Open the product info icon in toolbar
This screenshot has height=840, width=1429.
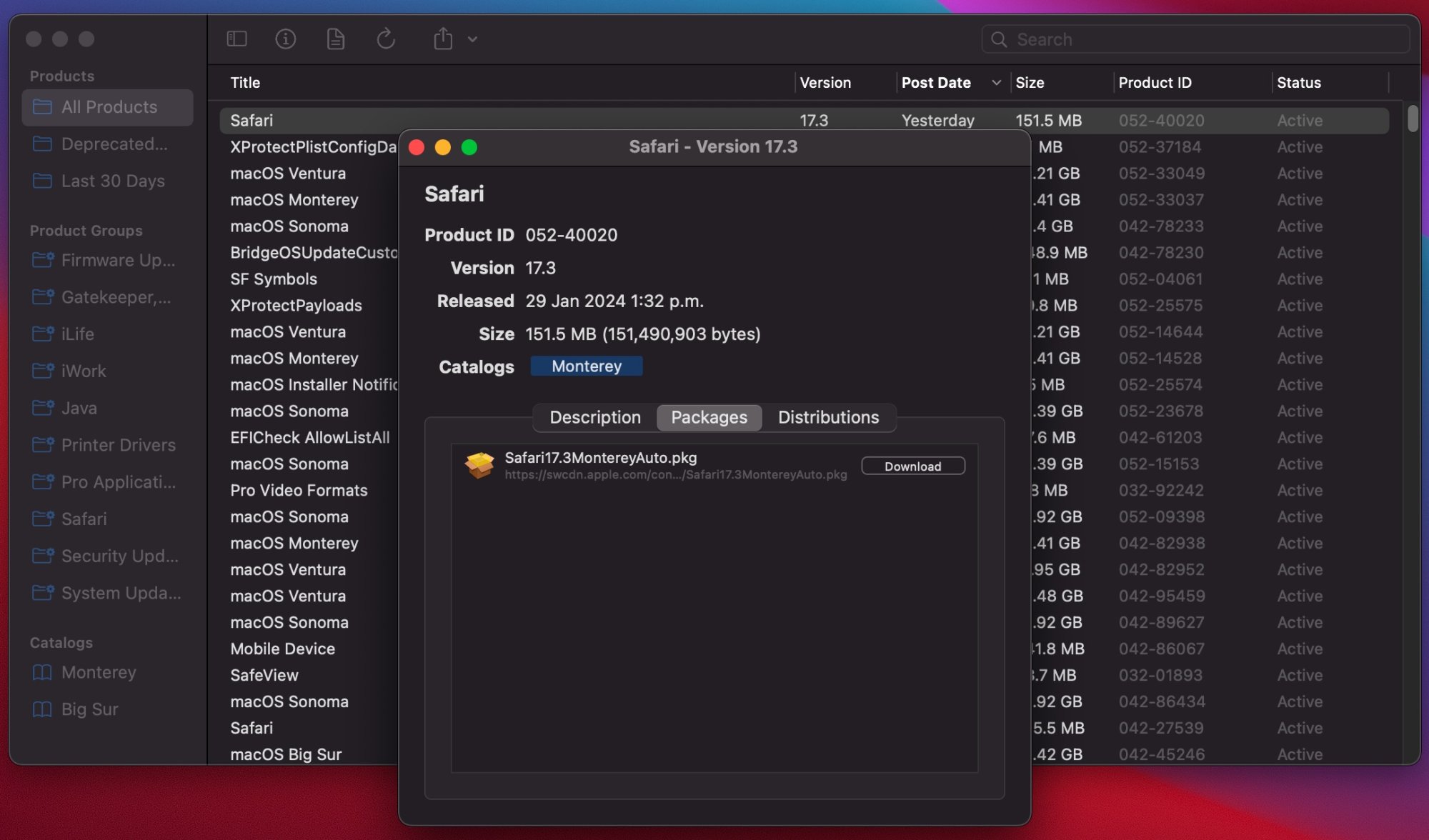coord(285,39)
